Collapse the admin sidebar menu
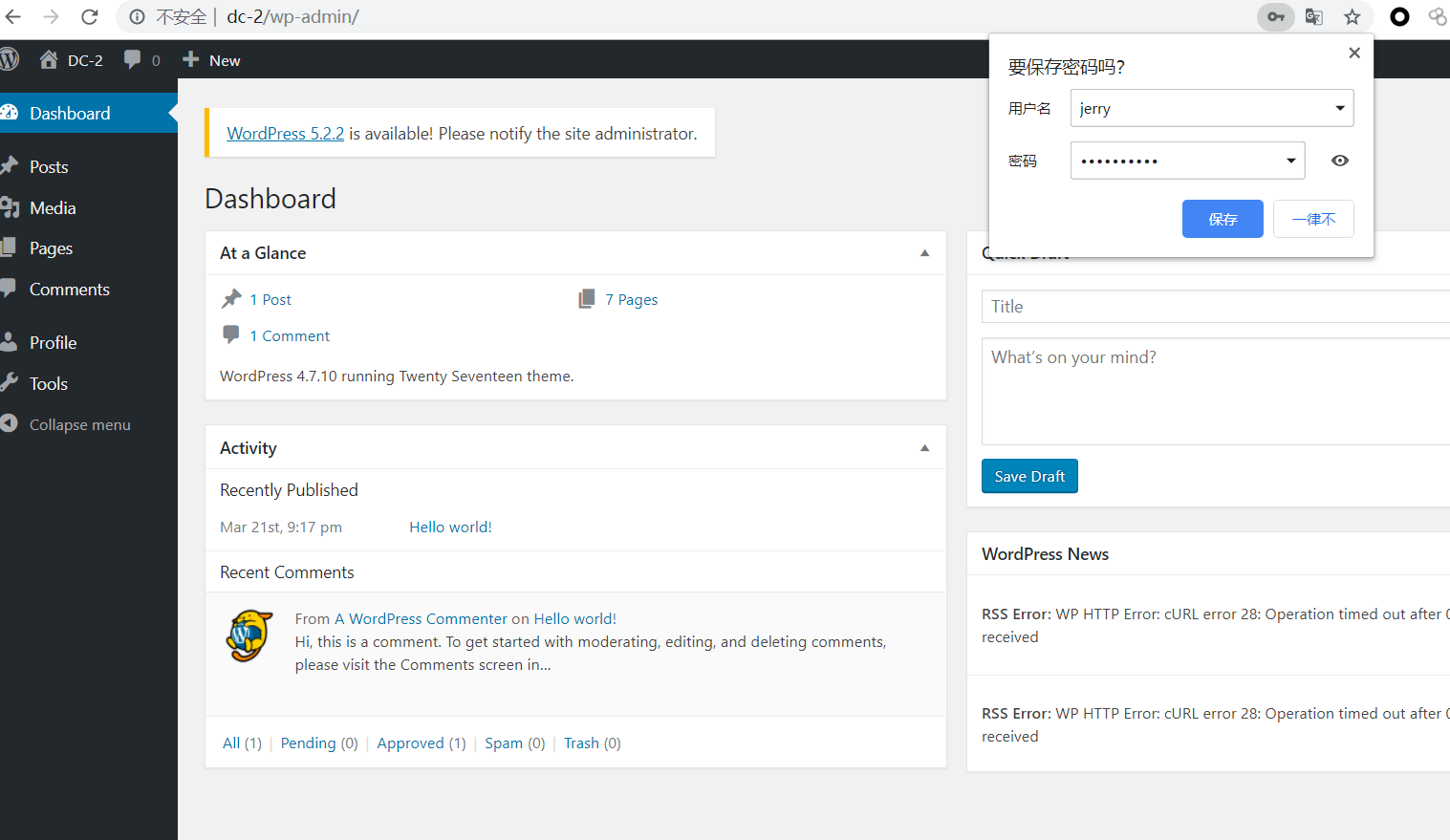The width and height of the screenshot is (1450, 840). (x=79, y=424)
